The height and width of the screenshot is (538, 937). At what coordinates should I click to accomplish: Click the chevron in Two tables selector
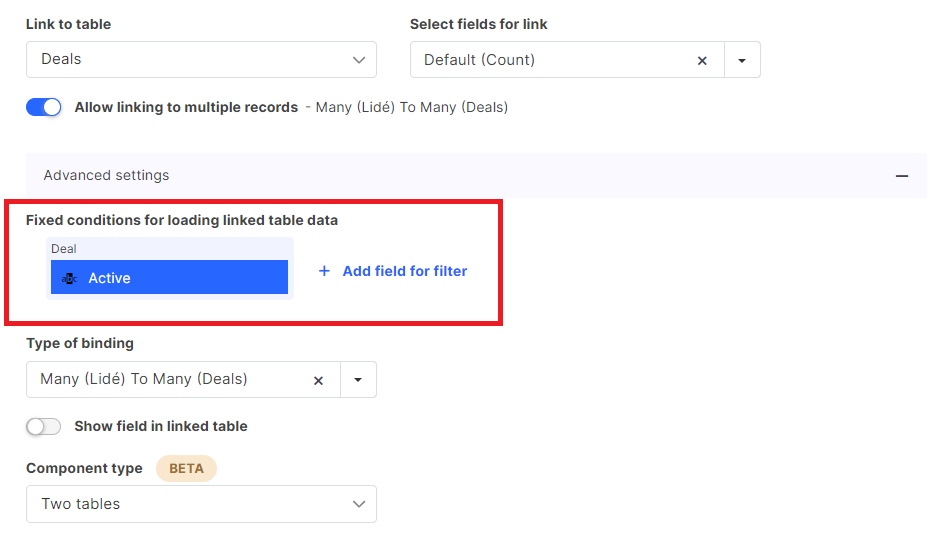point(359,504)
